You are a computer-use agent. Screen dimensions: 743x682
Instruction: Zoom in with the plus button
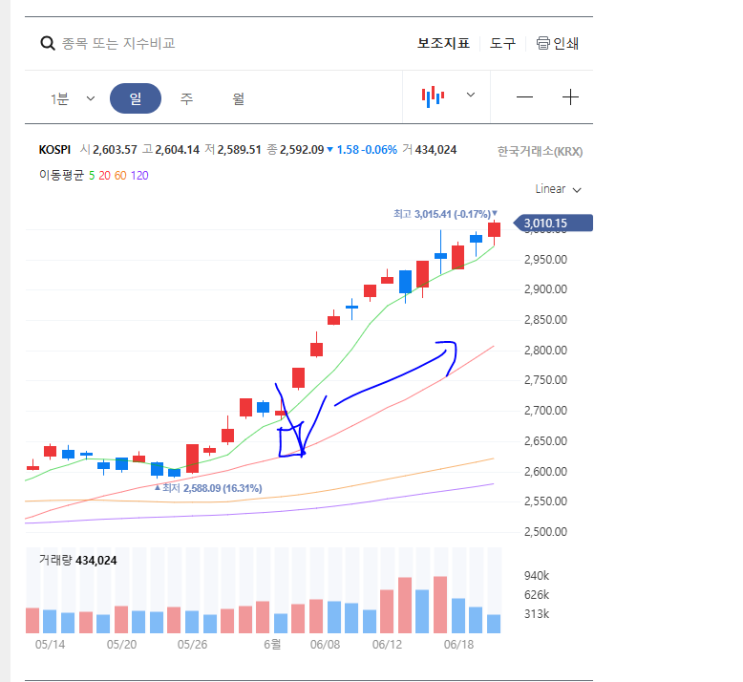[x=571, y=97]
